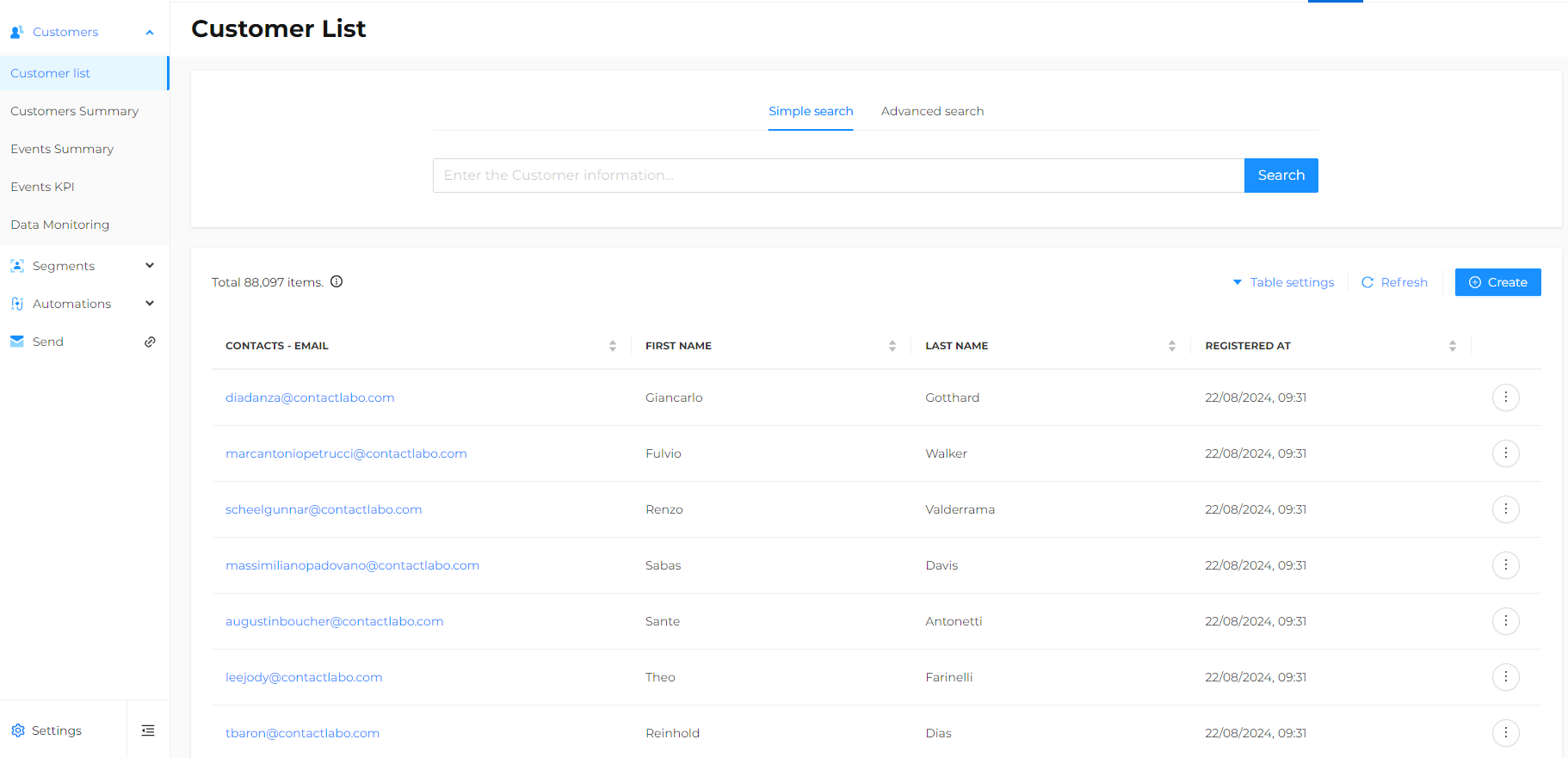Click the Total 88,097 items text
This screenshot has width=1568, height=758.
(268, 282)
